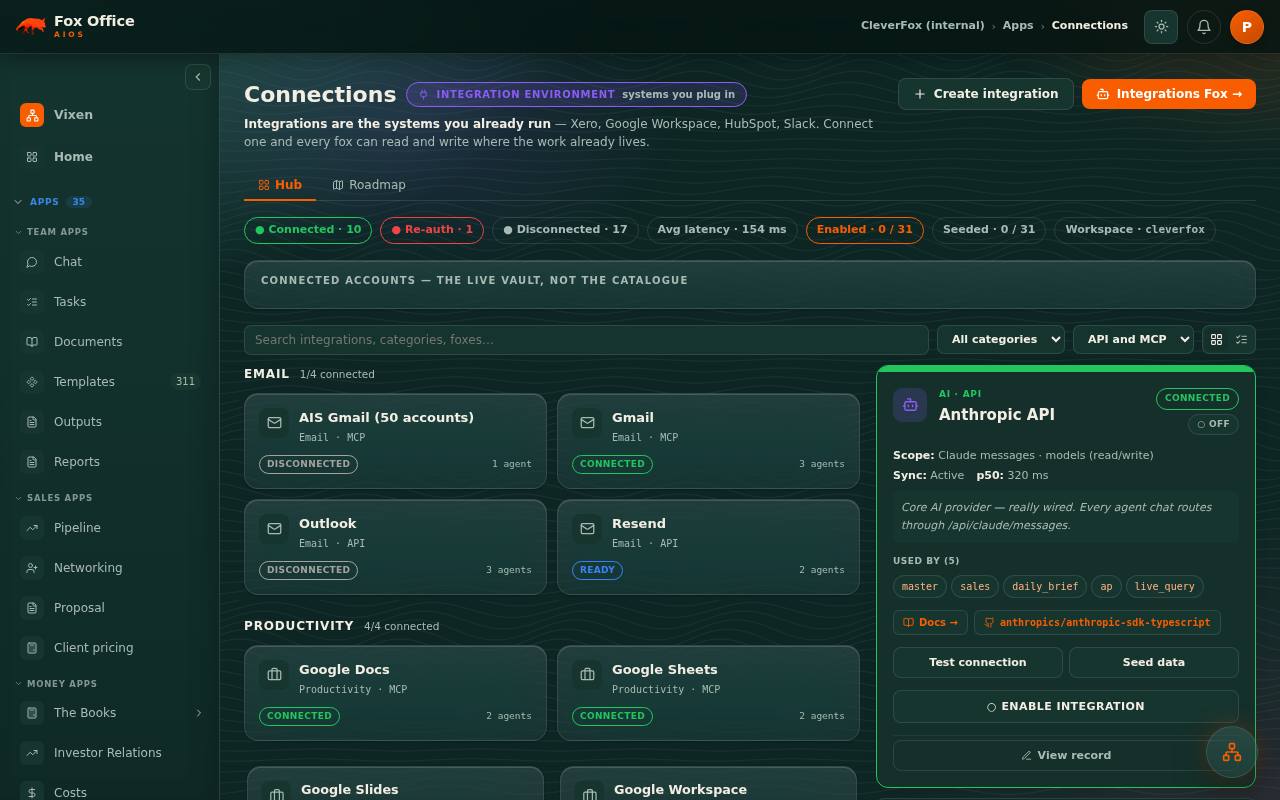Screen dimensions: 1280x800
Task: Click the Documents book icon
Action: (32, 342)
